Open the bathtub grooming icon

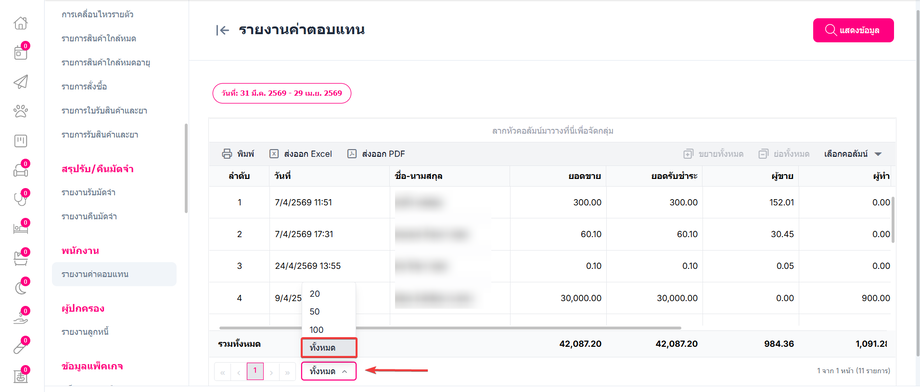pos(21,259)
